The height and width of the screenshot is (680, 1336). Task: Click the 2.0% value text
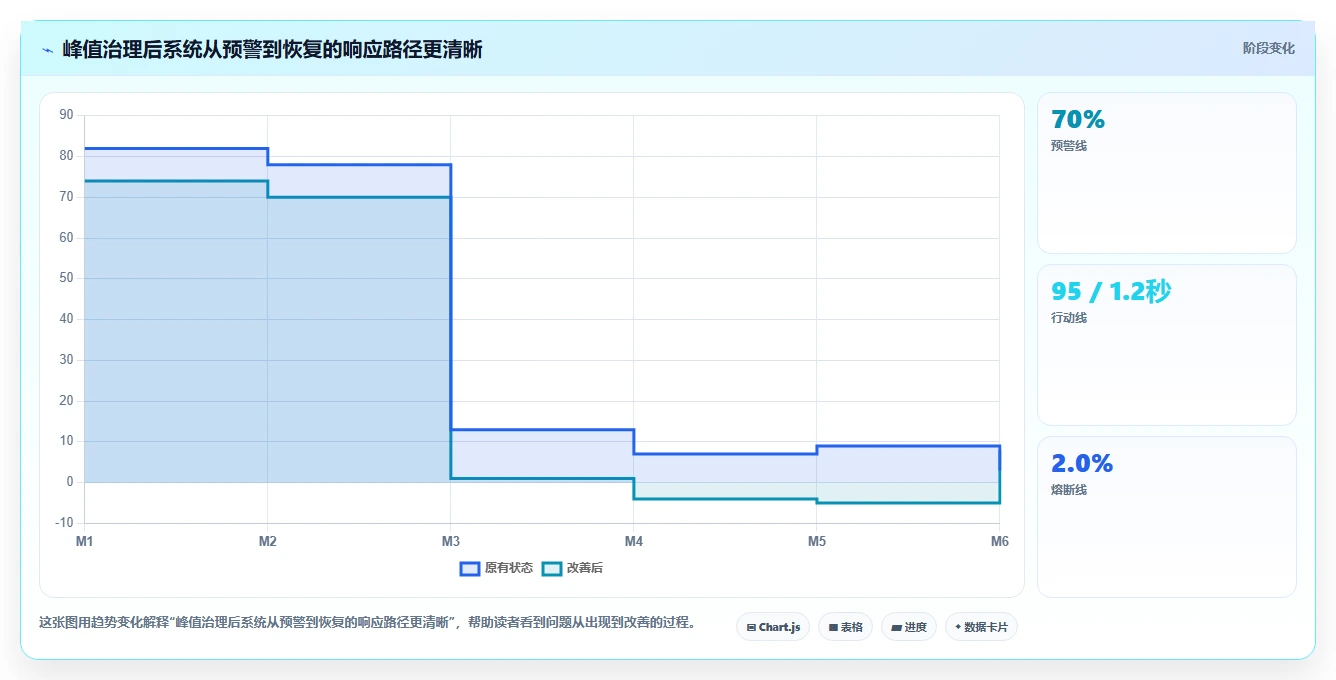[x=1082, y=464]
